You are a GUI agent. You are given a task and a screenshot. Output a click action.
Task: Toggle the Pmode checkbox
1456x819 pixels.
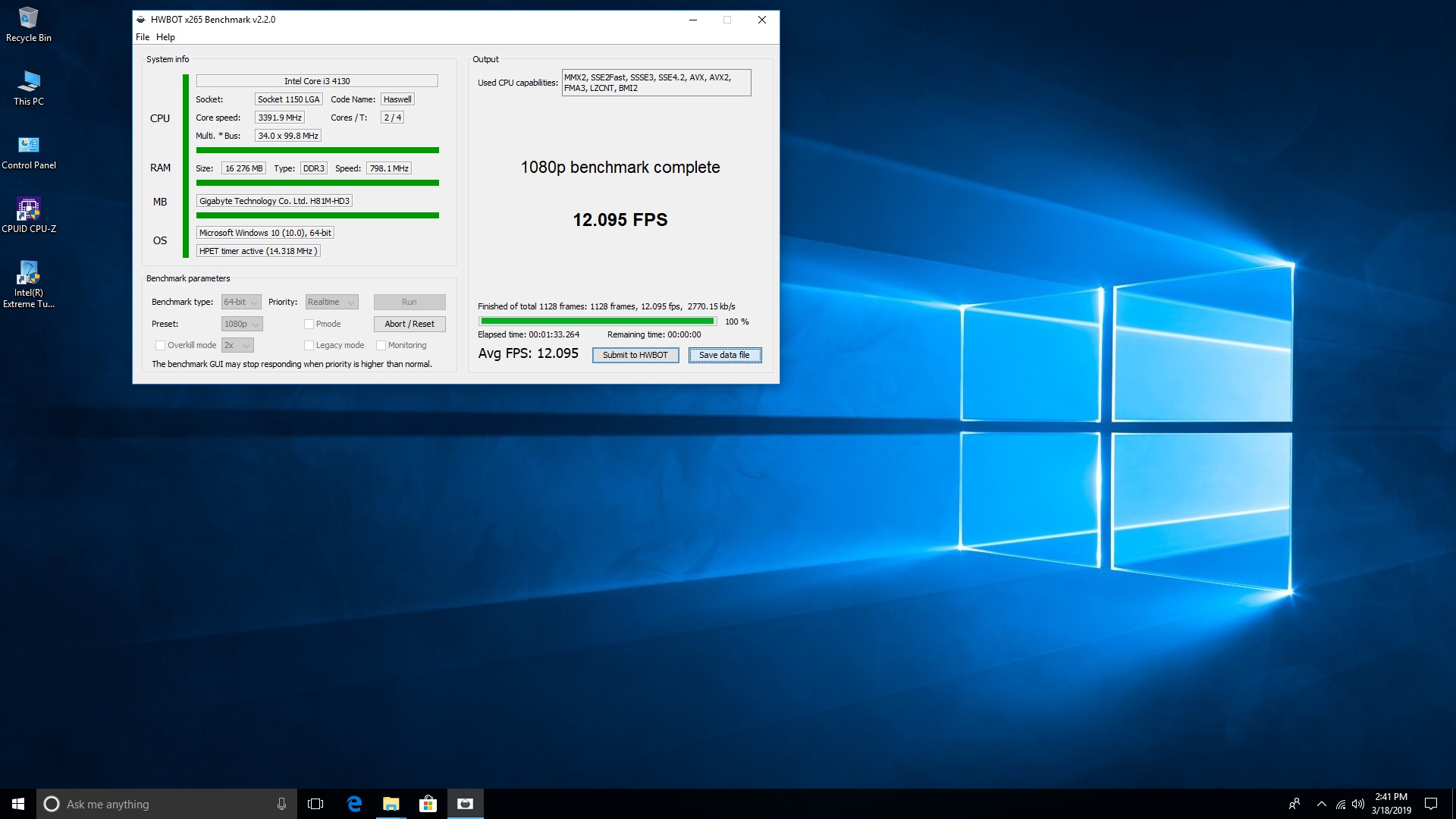[x=309, y=324]
